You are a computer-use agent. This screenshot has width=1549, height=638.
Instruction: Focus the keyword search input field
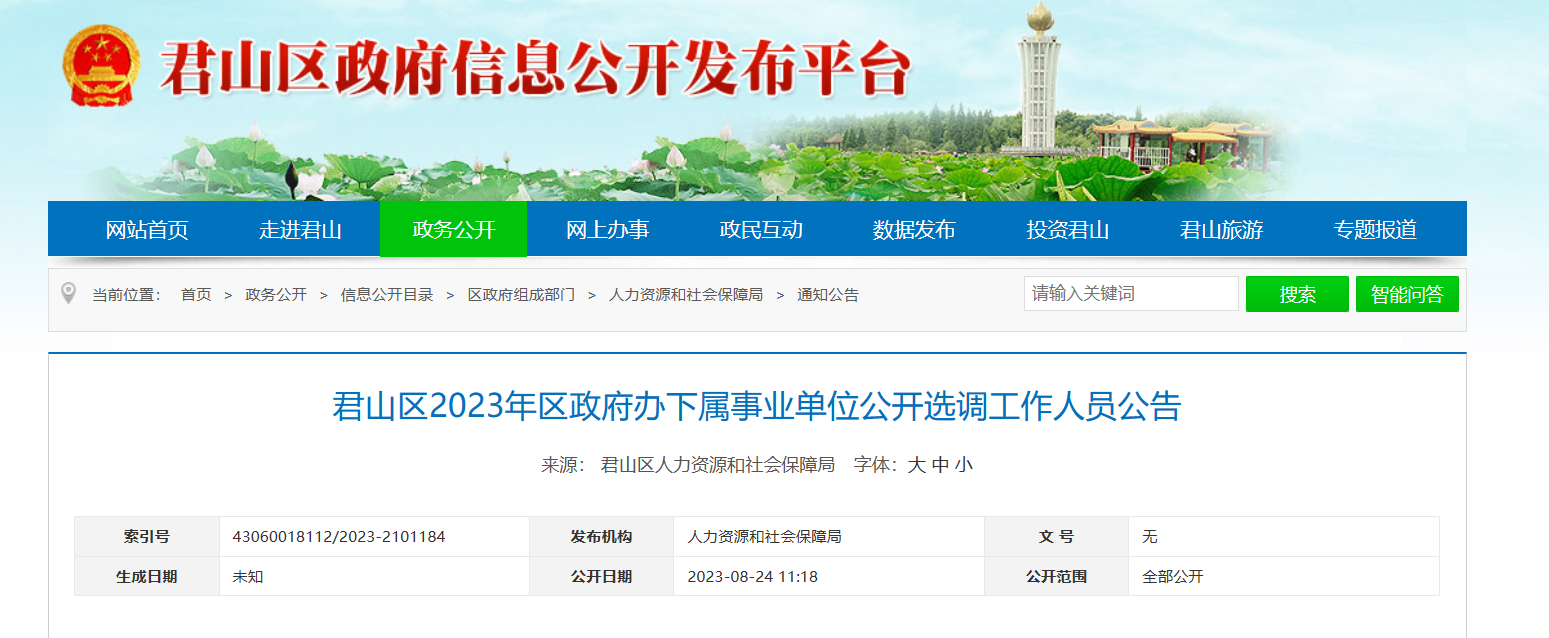point(1130,294)
